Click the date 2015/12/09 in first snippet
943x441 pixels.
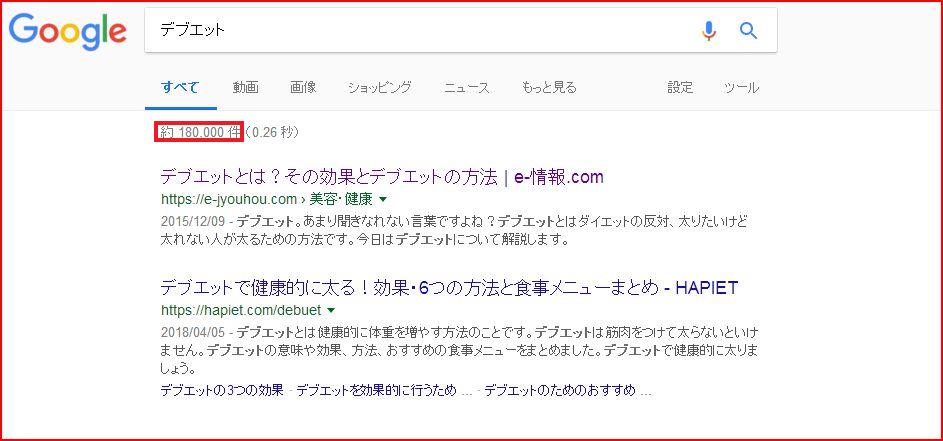(x=194, y=221)
